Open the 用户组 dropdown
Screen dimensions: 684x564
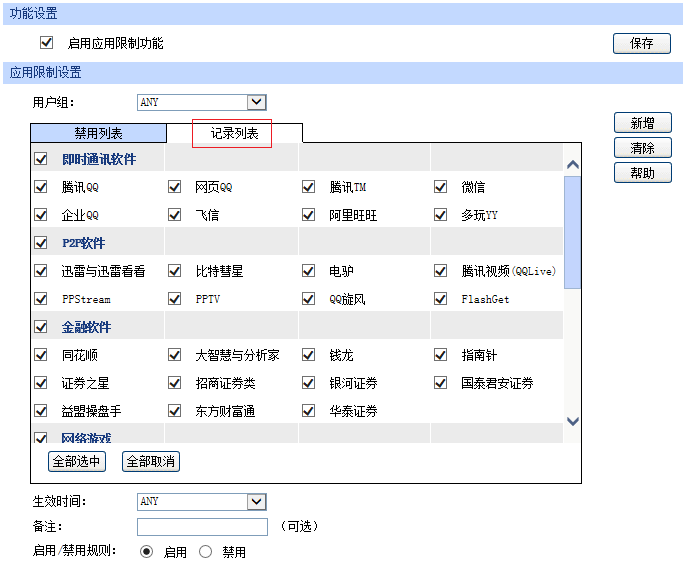point(256,102)
